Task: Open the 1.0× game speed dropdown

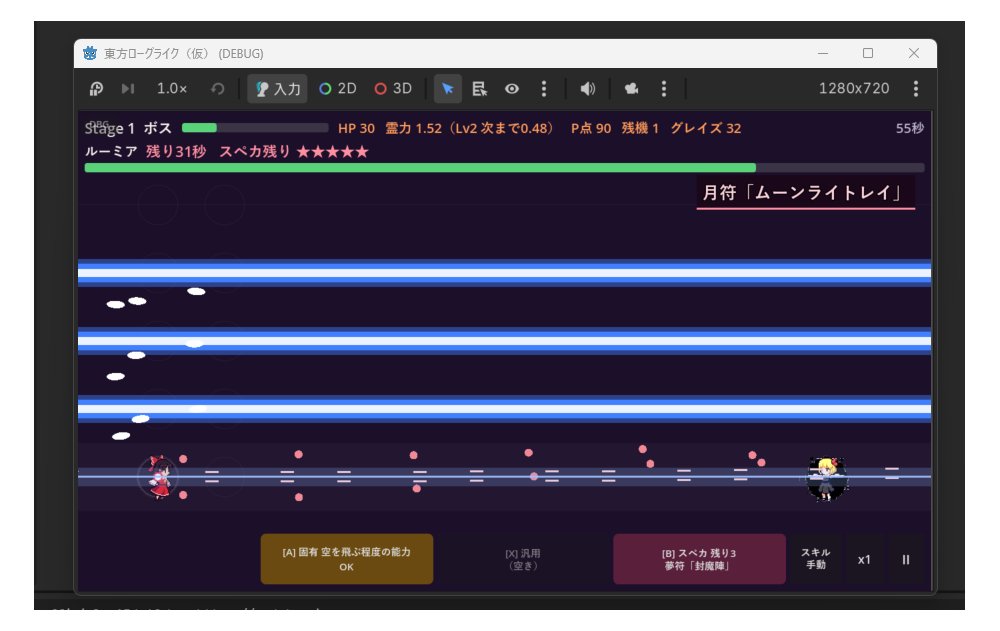Action: coord(172,89)
